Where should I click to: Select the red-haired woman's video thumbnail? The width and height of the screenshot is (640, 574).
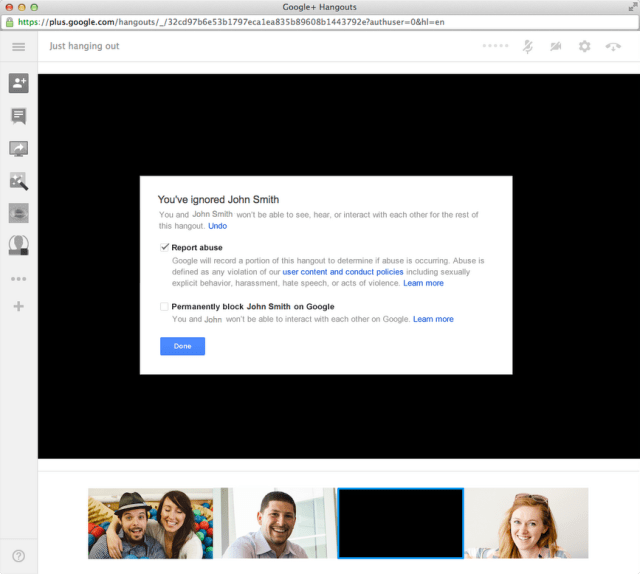(526, 523)
